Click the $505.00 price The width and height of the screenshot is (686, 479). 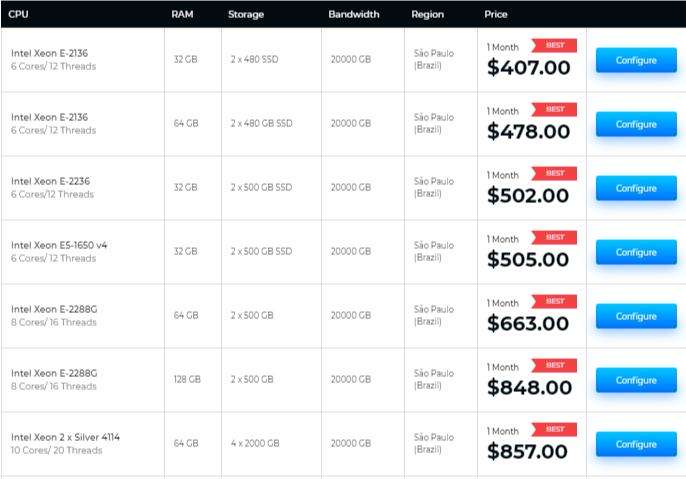[528, 260]
